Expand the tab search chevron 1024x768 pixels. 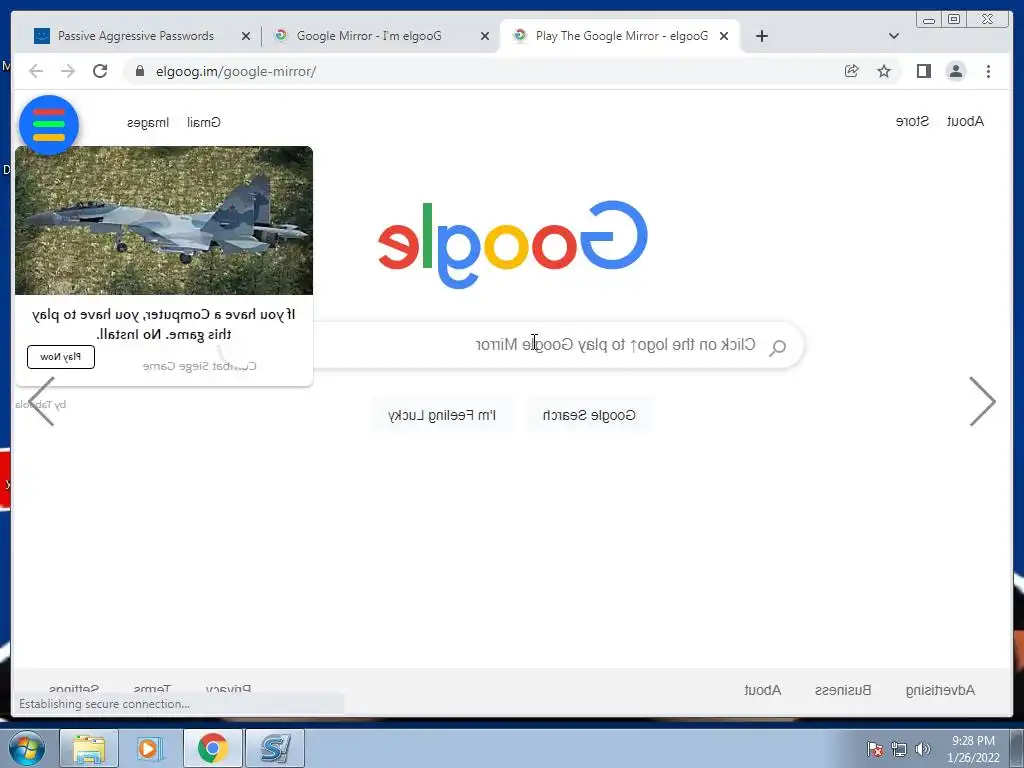[x=894, y=36]
